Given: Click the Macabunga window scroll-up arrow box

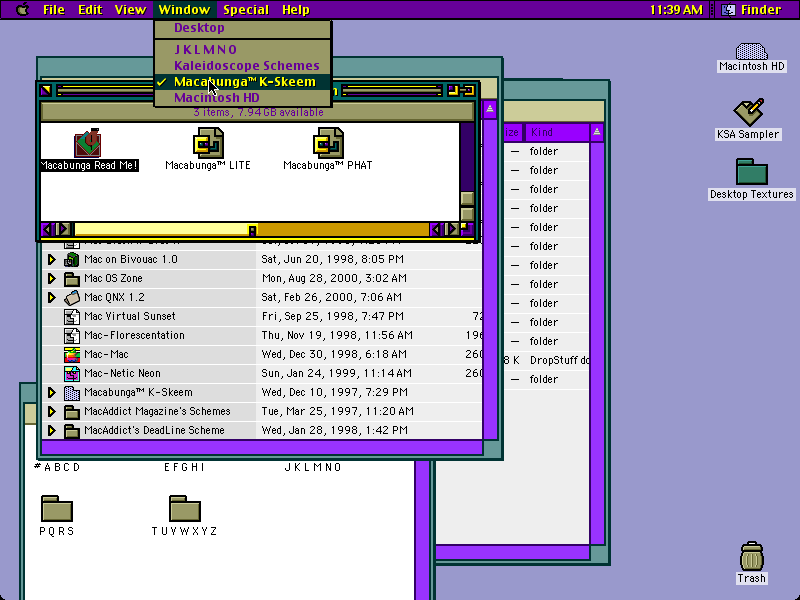Looking at the screenshot, I should tap(467, 198).
